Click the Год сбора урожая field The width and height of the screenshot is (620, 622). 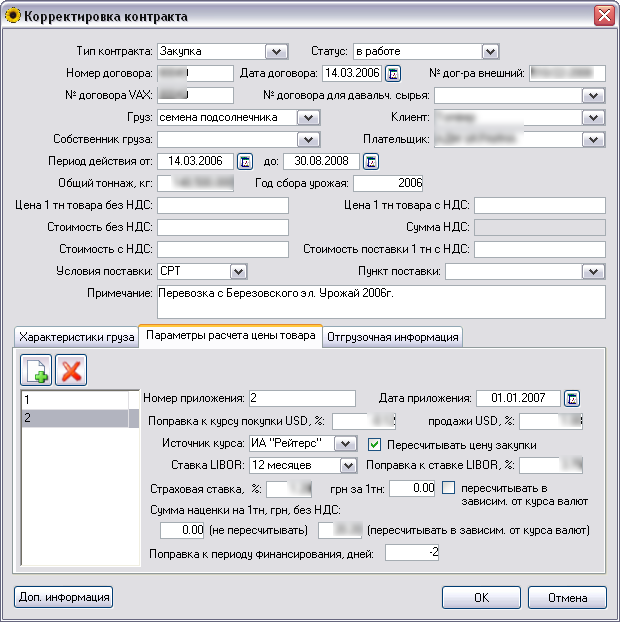[388, 183]
